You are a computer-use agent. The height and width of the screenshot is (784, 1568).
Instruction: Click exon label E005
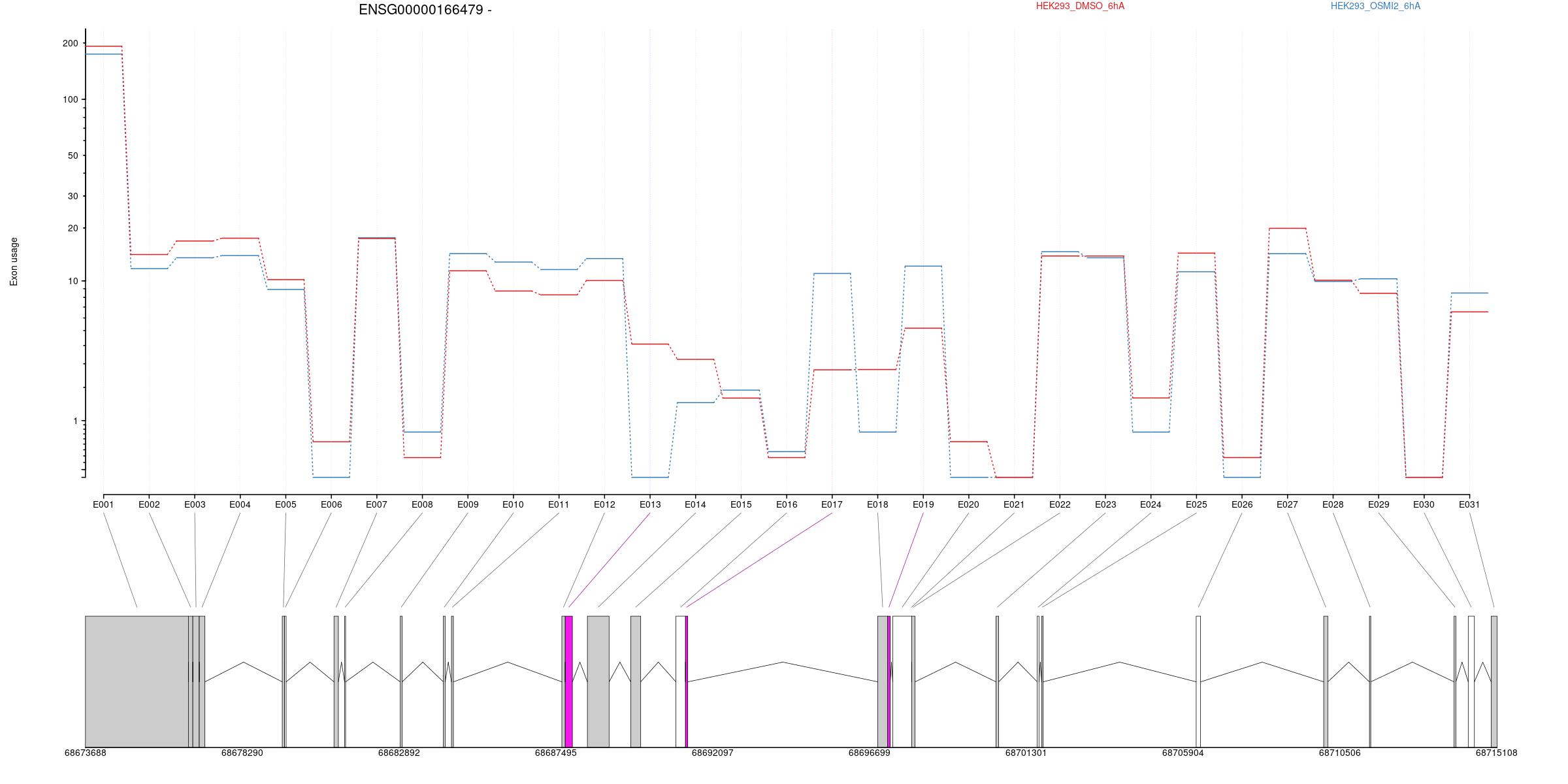[286, 504]
